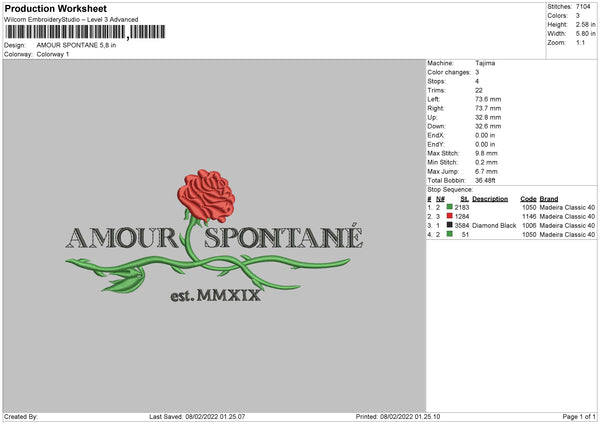Click the design name 'AMOUR SPONTANE 5,8 in'

coord(76,45)
